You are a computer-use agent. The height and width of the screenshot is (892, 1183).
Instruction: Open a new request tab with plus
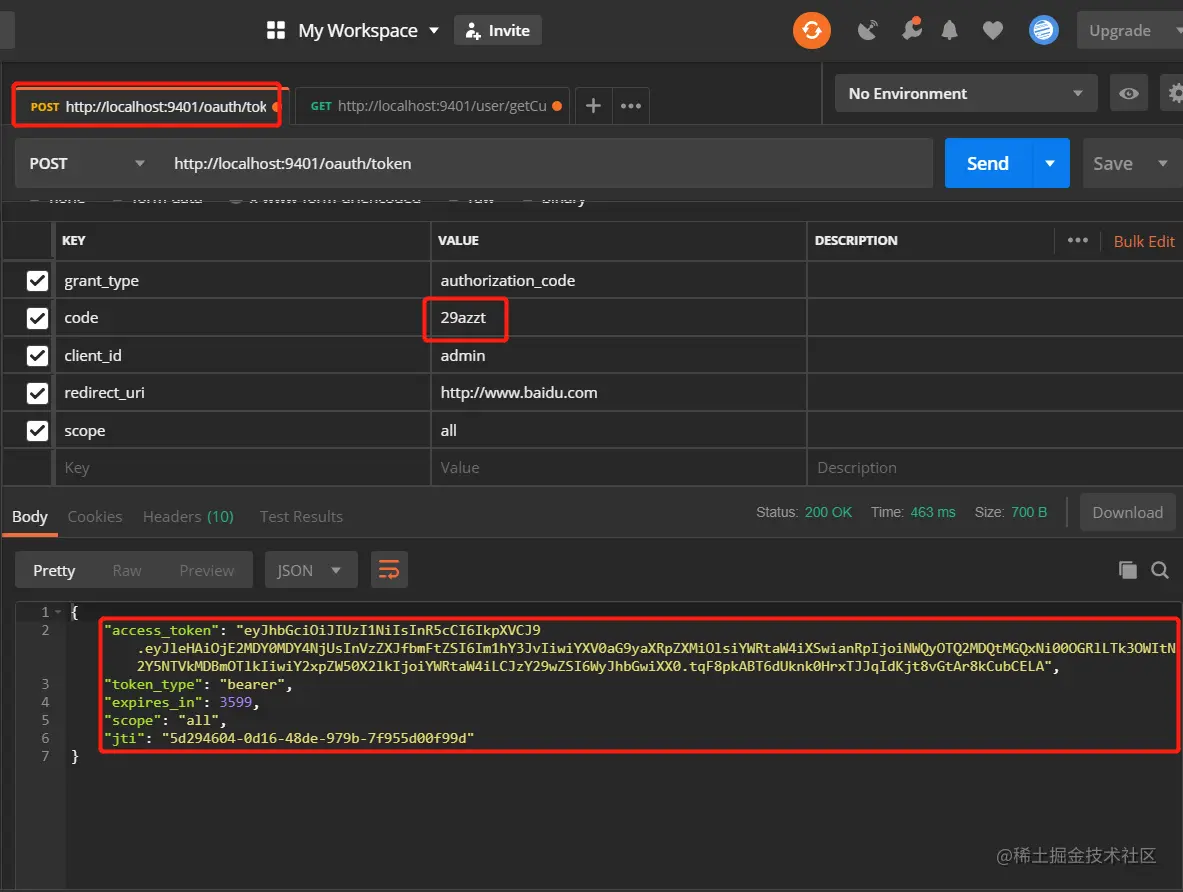click(x=594, y=106)
